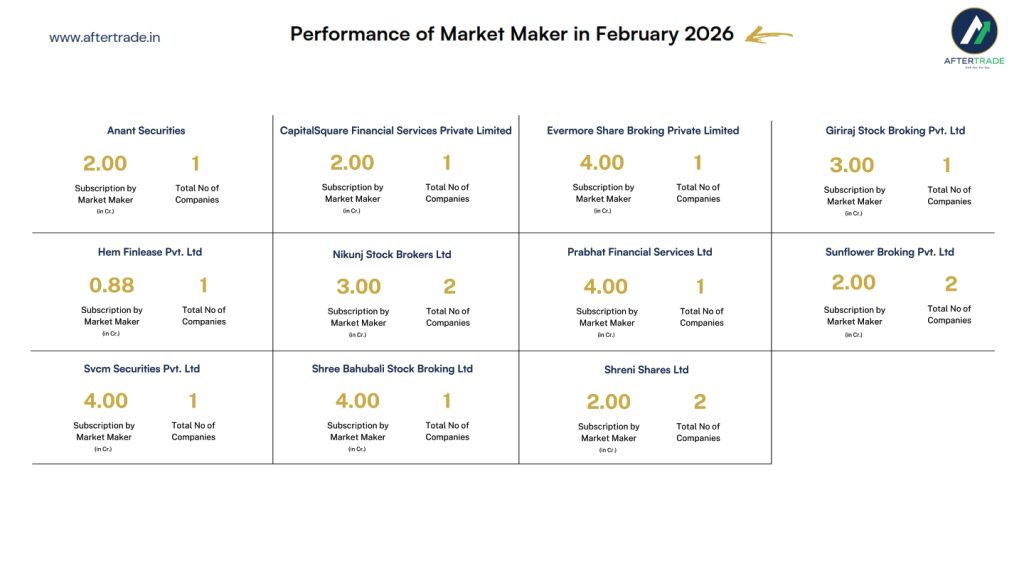Click the Performance of Market Maker title
Viewport: 1024px width, 576px height.
coord(511,34)
